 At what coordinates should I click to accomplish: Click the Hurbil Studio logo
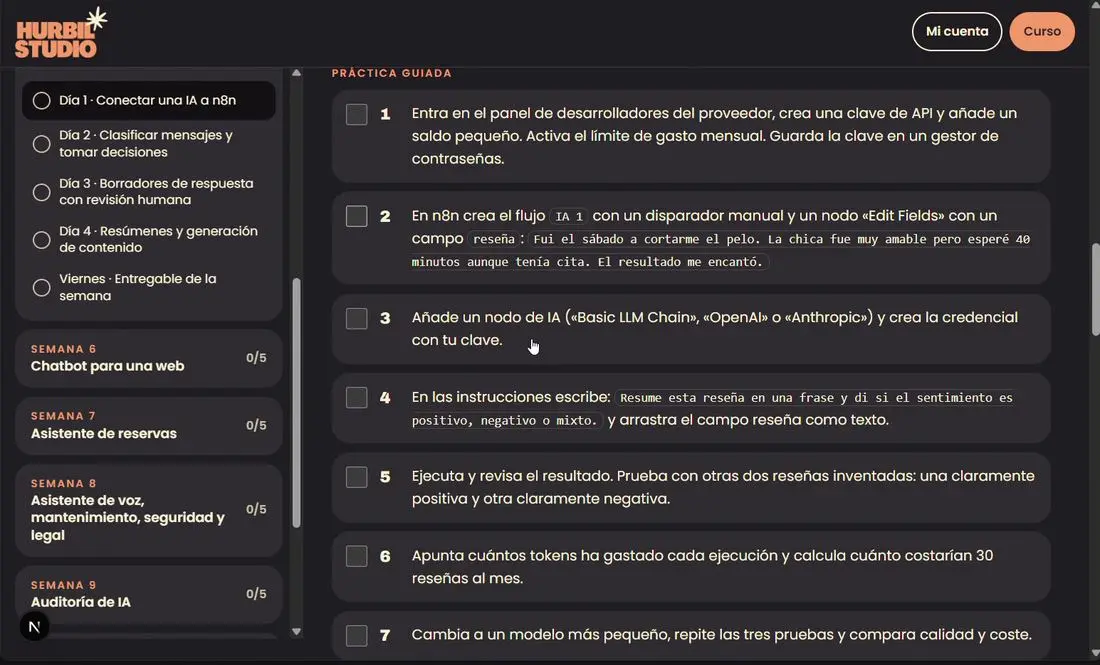61,32
